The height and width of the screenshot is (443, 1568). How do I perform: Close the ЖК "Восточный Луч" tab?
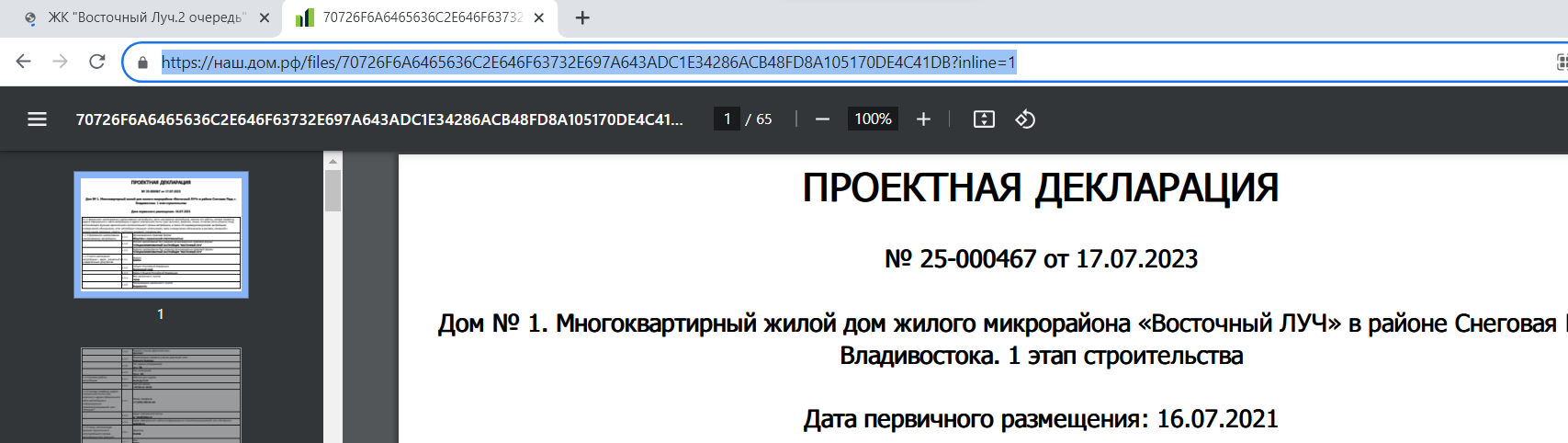click(265, 17)
